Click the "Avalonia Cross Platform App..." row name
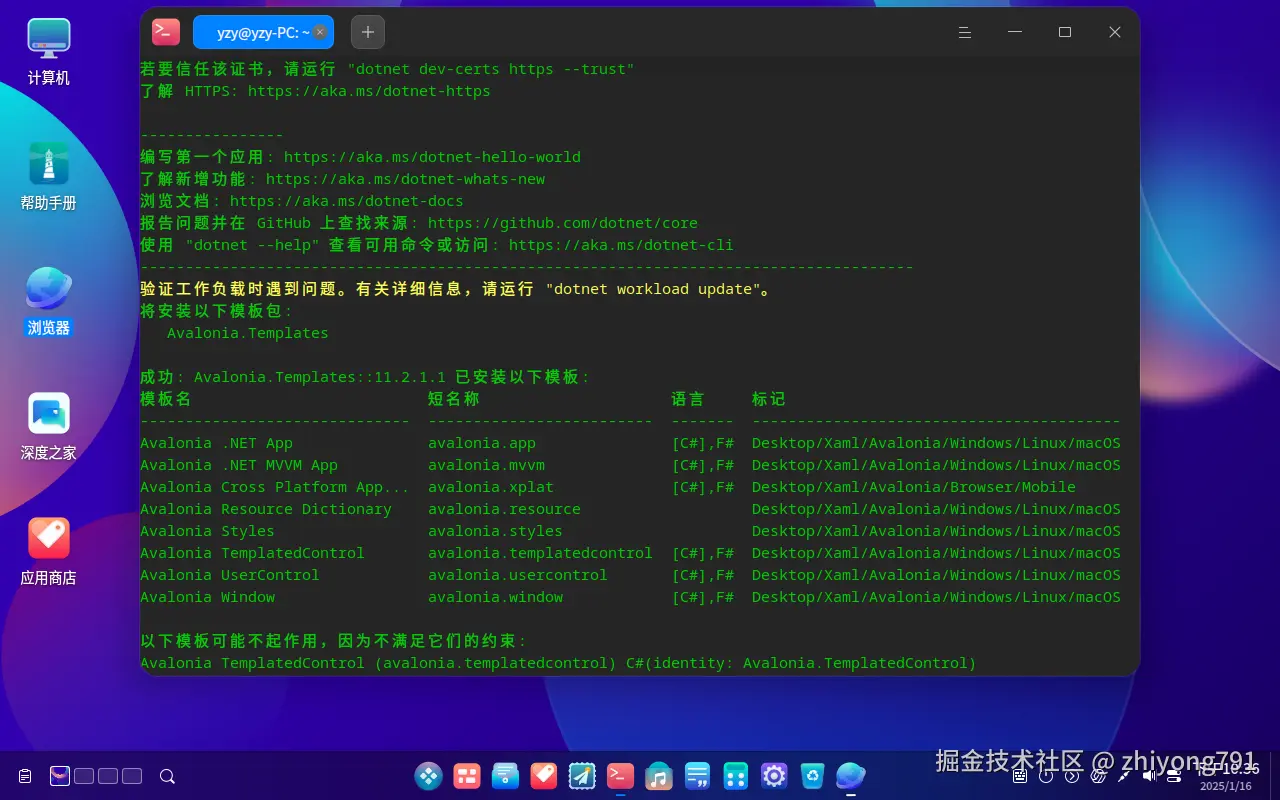 point(274,487)
